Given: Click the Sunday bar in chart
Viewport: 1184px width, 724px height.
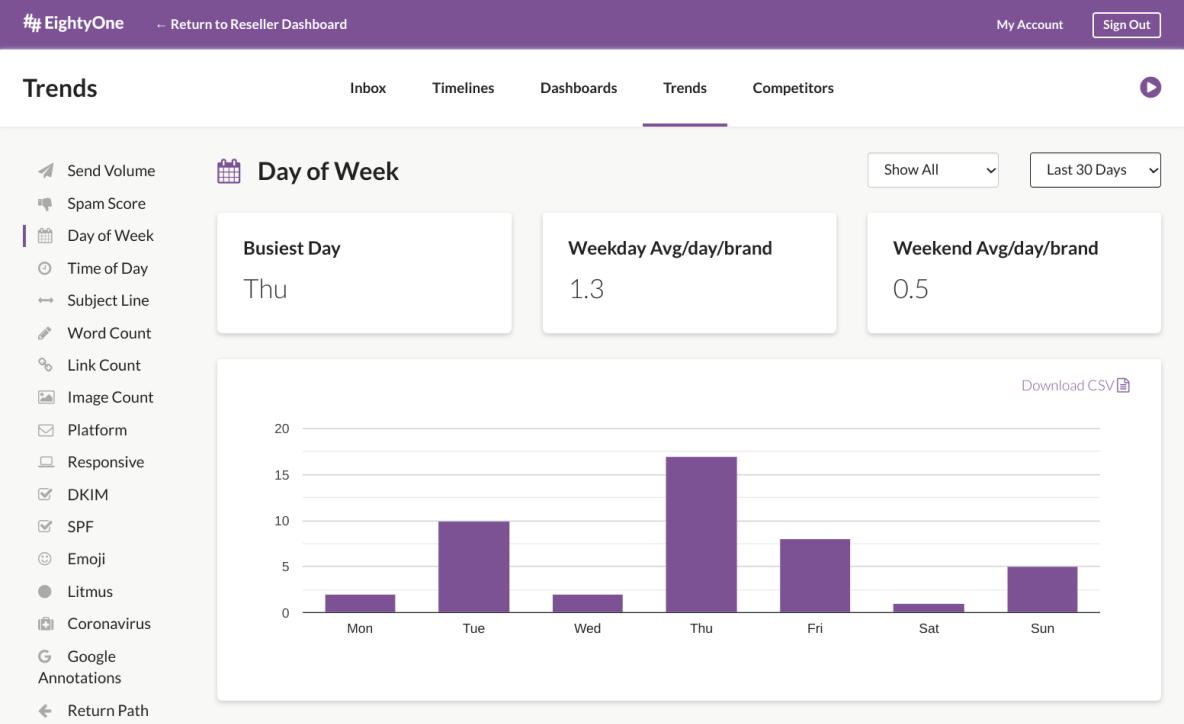Looking at the screenshot, I should pyautogui.click(x=1042, y=589).
